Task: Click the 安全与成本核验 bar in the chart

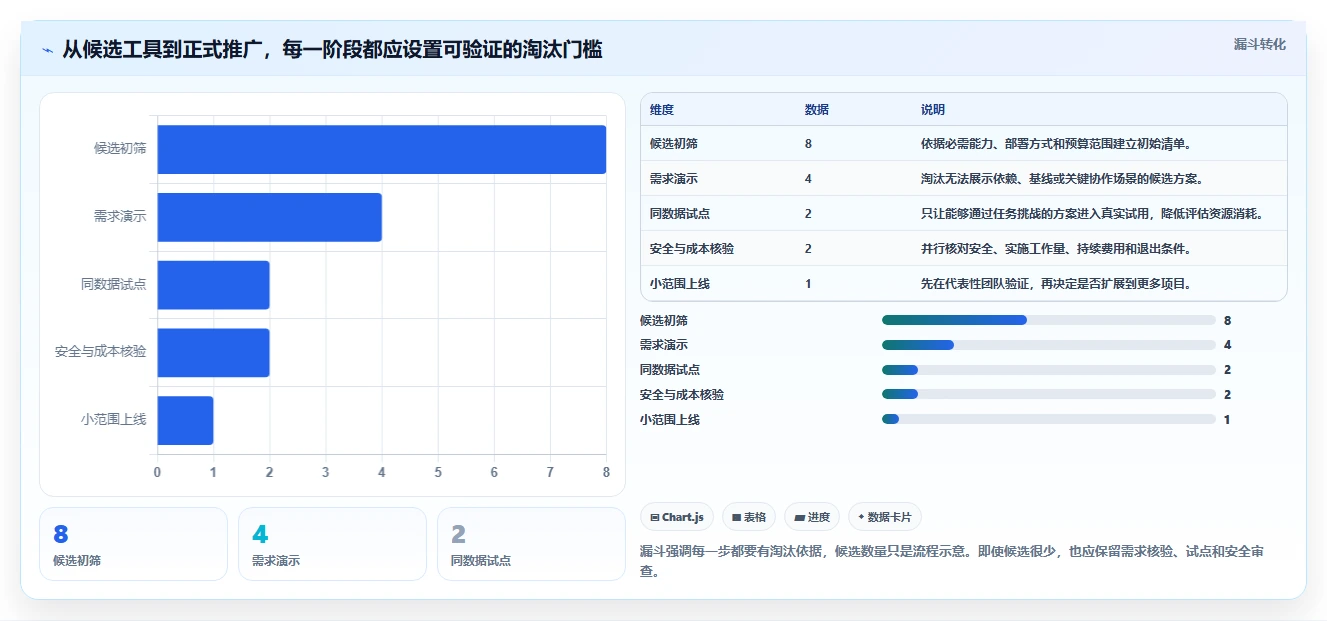Action: pos(213,353)
